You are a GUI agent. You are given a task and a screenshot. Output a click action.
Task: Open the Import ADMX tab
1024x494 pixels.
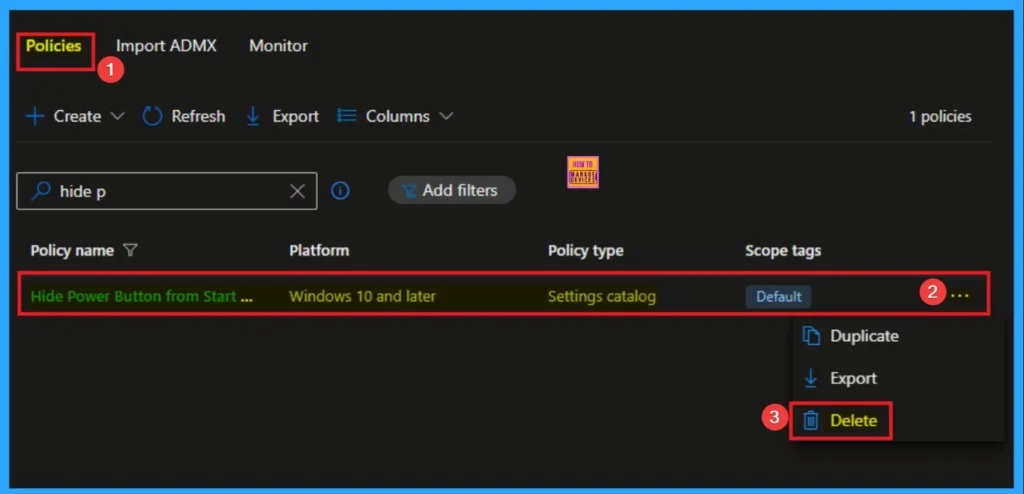(166, 46)
